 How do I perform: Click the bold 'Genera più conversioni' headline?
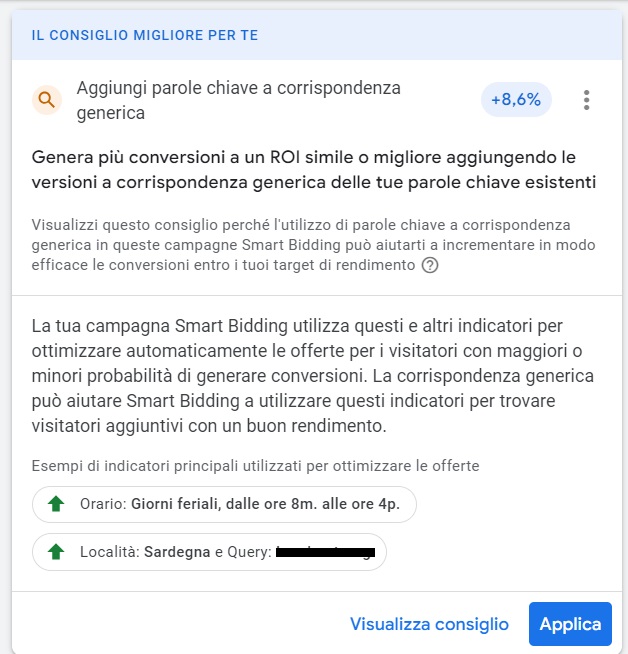click(x=312, y=170)
